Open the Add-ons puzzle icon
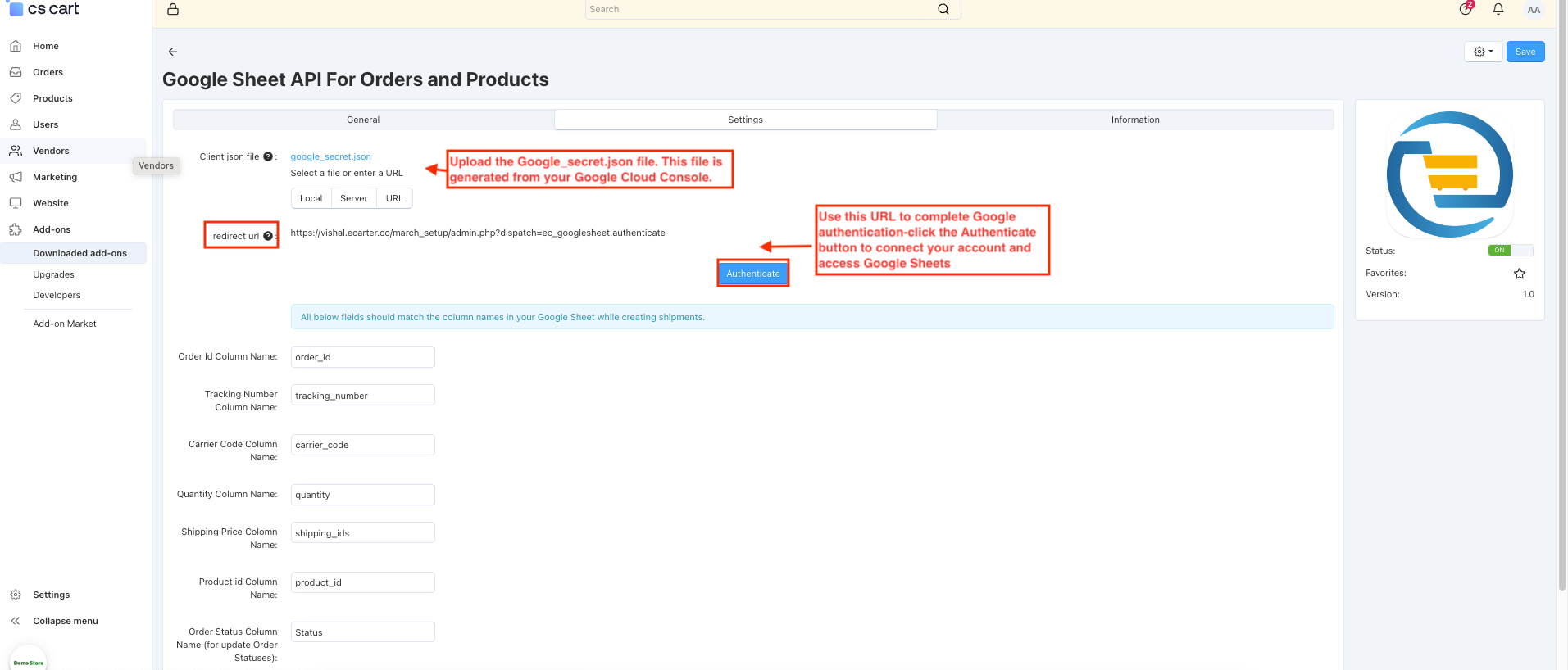This screenshot has height=670, width=1568. pyautogui.click(x=16, y=229)
